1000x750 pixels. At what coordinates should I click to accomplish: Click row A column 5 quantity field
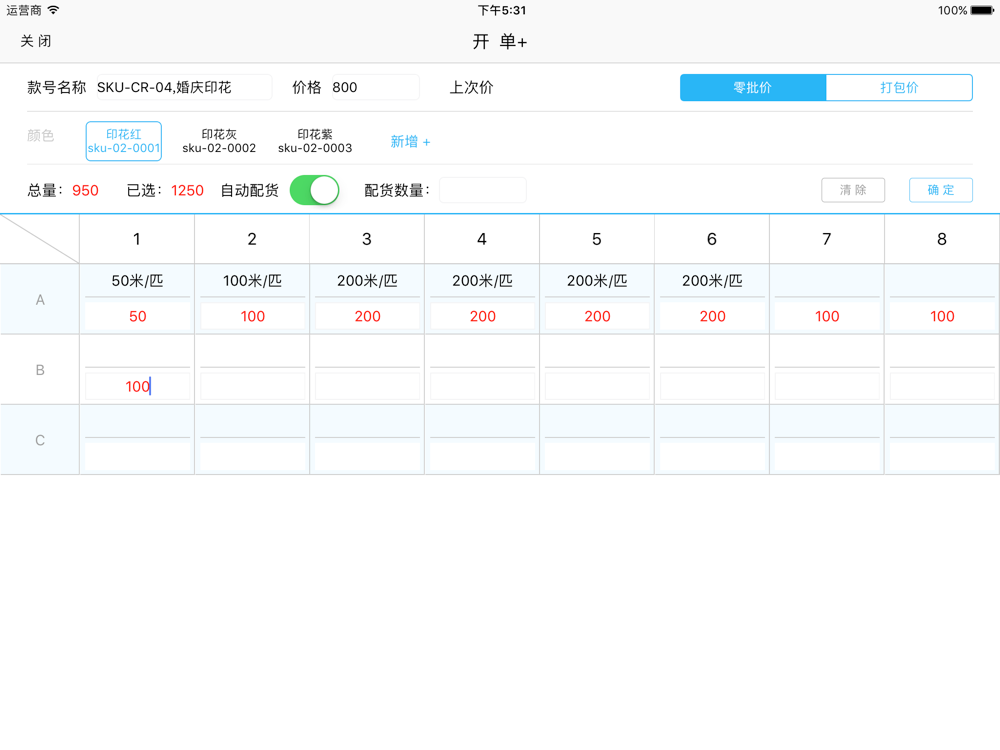[598, 316]
